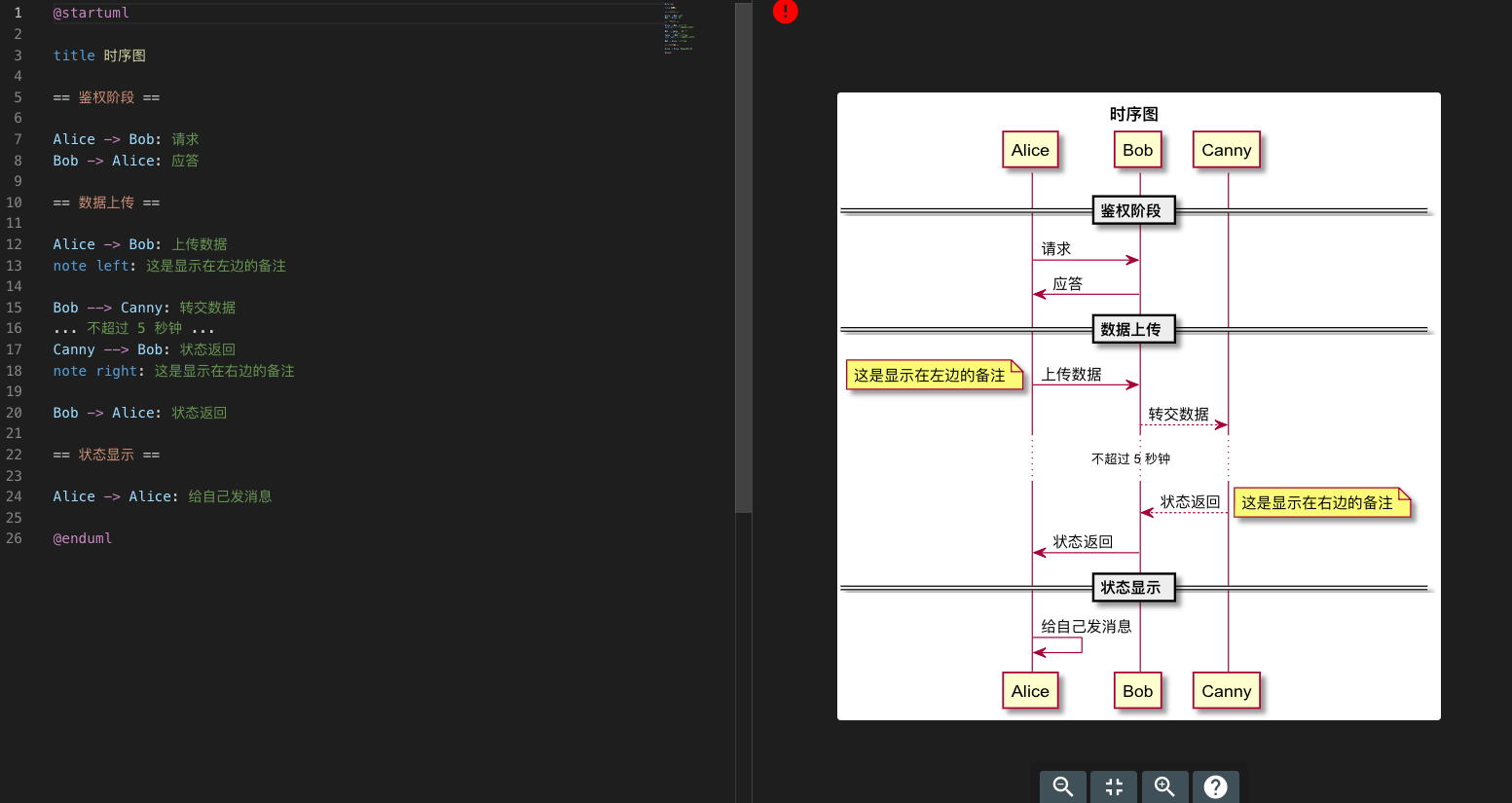Click the left-side yellow note 这是显示在左边的备注
Viewport: 1512px width, 803px height.
pos(935,375)
